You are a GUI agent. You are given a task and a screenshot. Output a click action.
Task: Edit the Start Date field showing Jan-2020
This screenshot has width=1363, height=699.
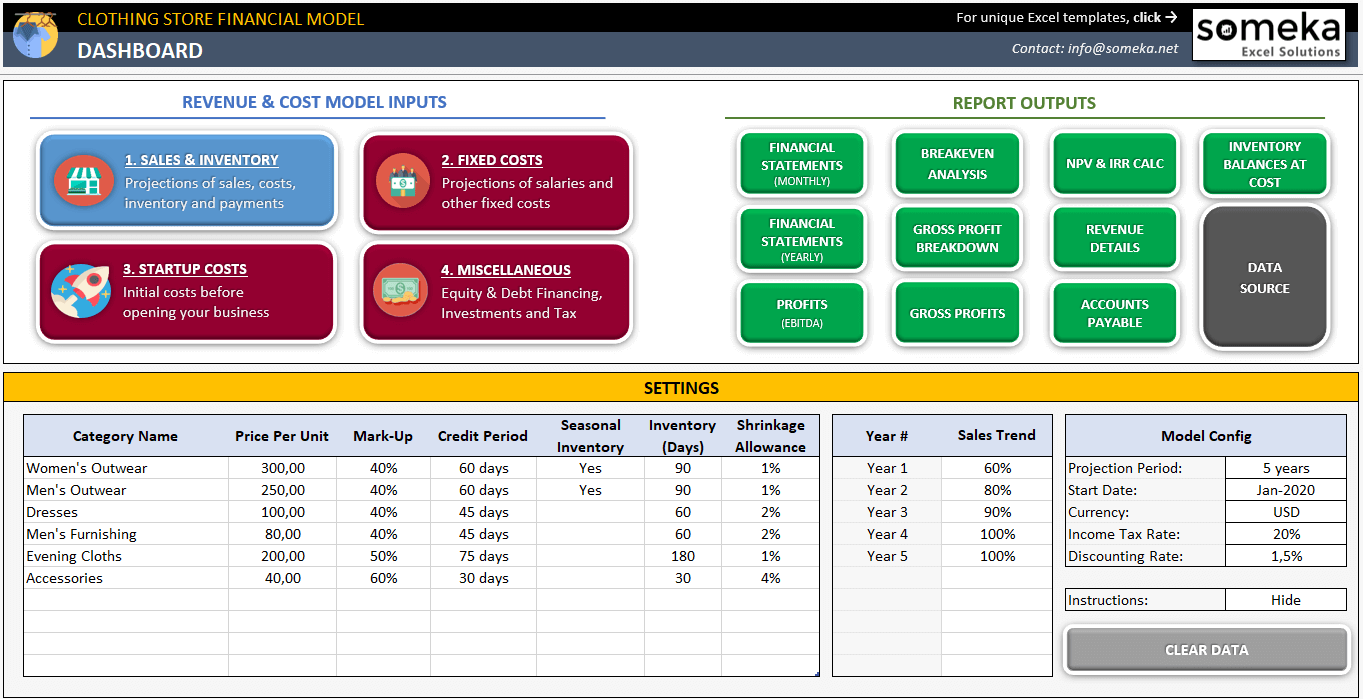point(1286,489)
